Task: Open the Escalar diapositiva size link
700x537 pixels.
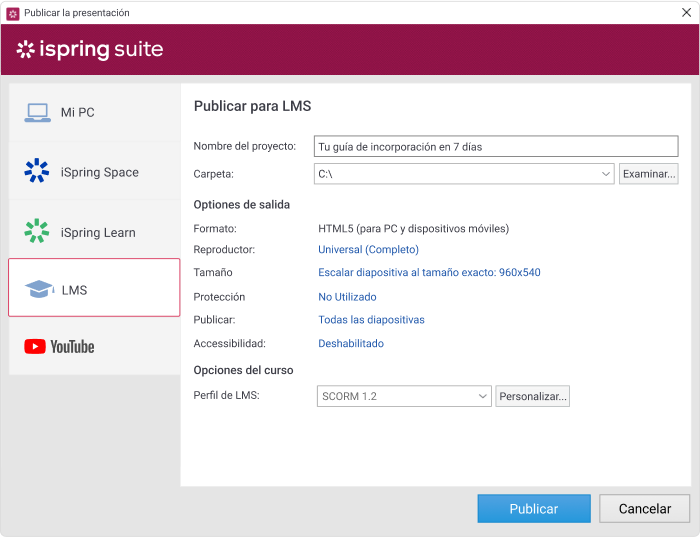Action: click(x=429, y=272)
